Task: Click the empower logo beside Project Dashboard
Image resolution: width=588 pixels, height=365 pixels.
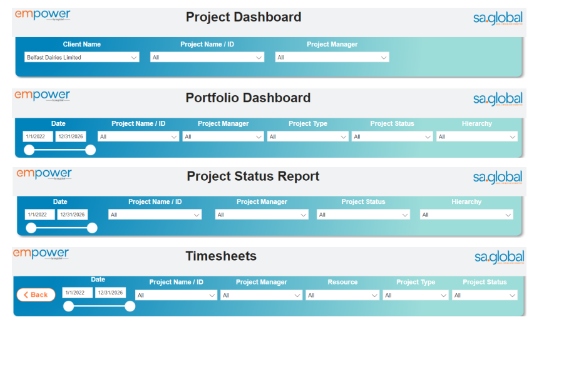Action: point(42,15)
